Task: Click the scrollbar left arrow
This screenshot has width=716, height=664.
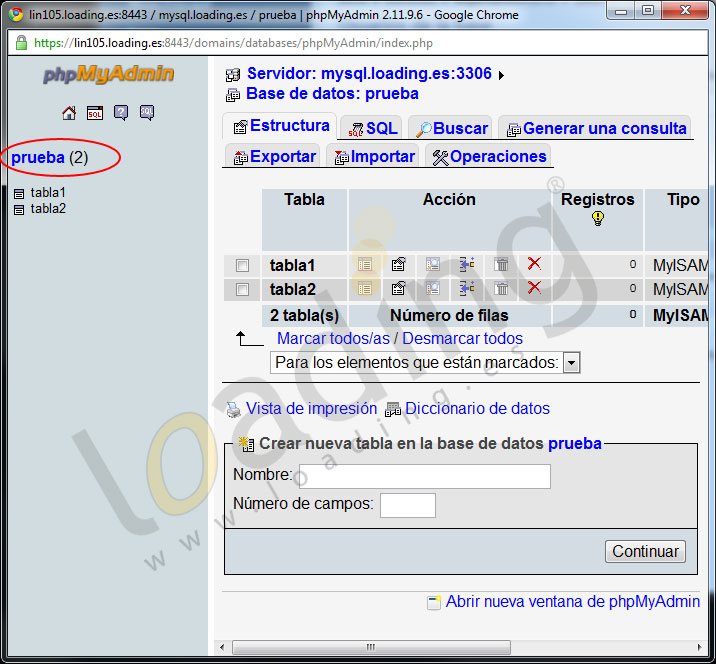Action: [x=222, y=647]
